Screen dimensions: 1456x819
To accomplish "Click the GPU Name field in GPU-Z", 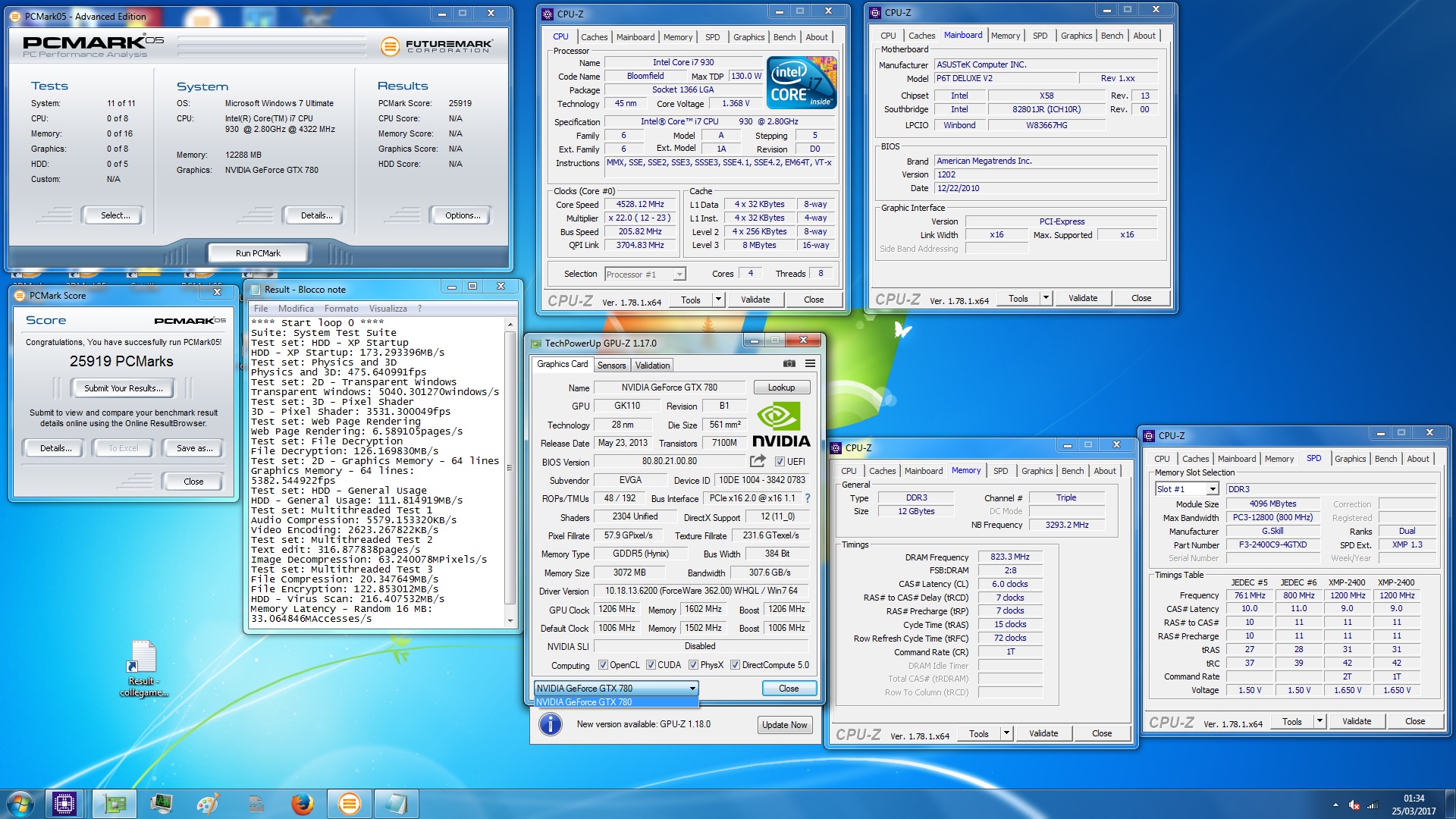I will [669, 388].
